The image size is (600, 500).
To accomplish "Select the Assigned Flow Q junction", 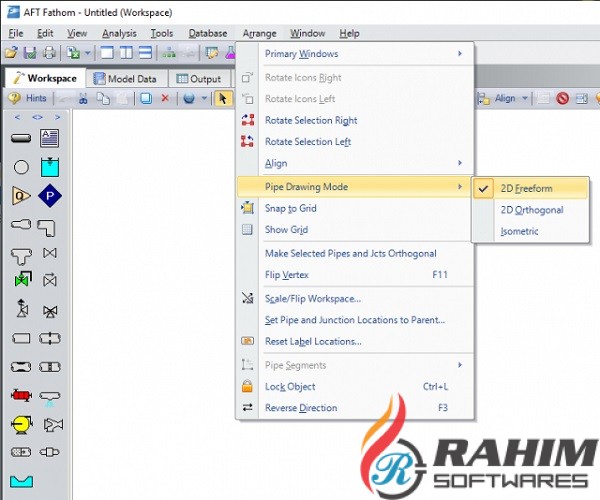I will [21, 196].
